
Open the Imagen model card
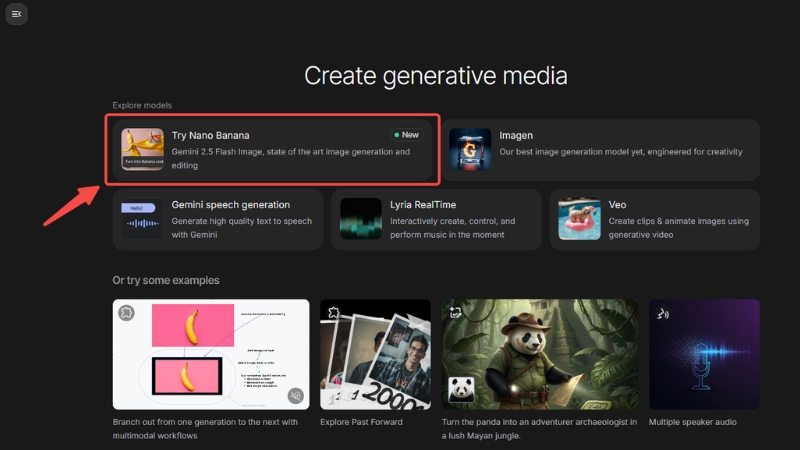[x=601, y=149]
